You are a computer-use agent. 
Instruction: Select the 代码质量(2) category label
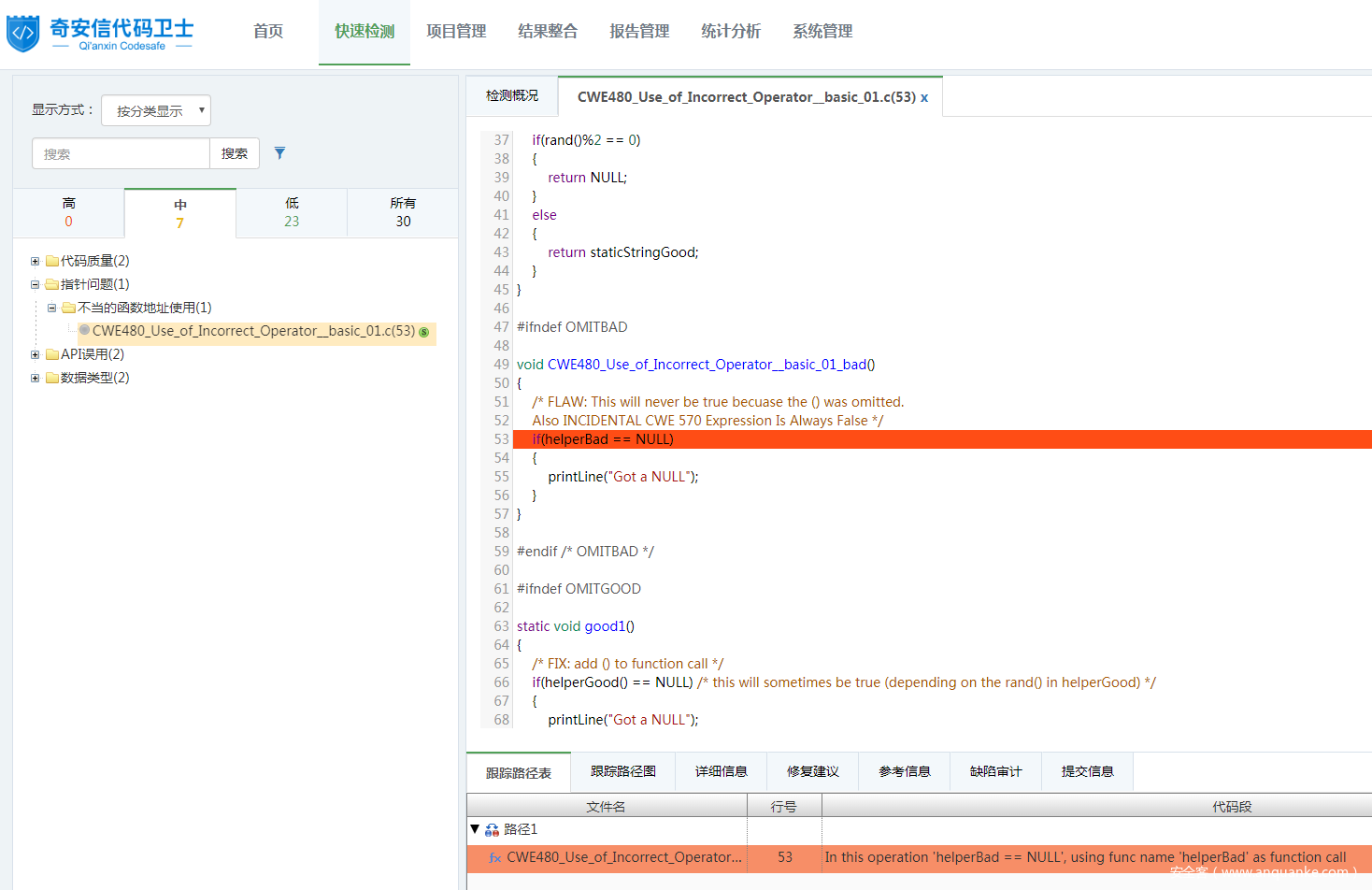95,261
